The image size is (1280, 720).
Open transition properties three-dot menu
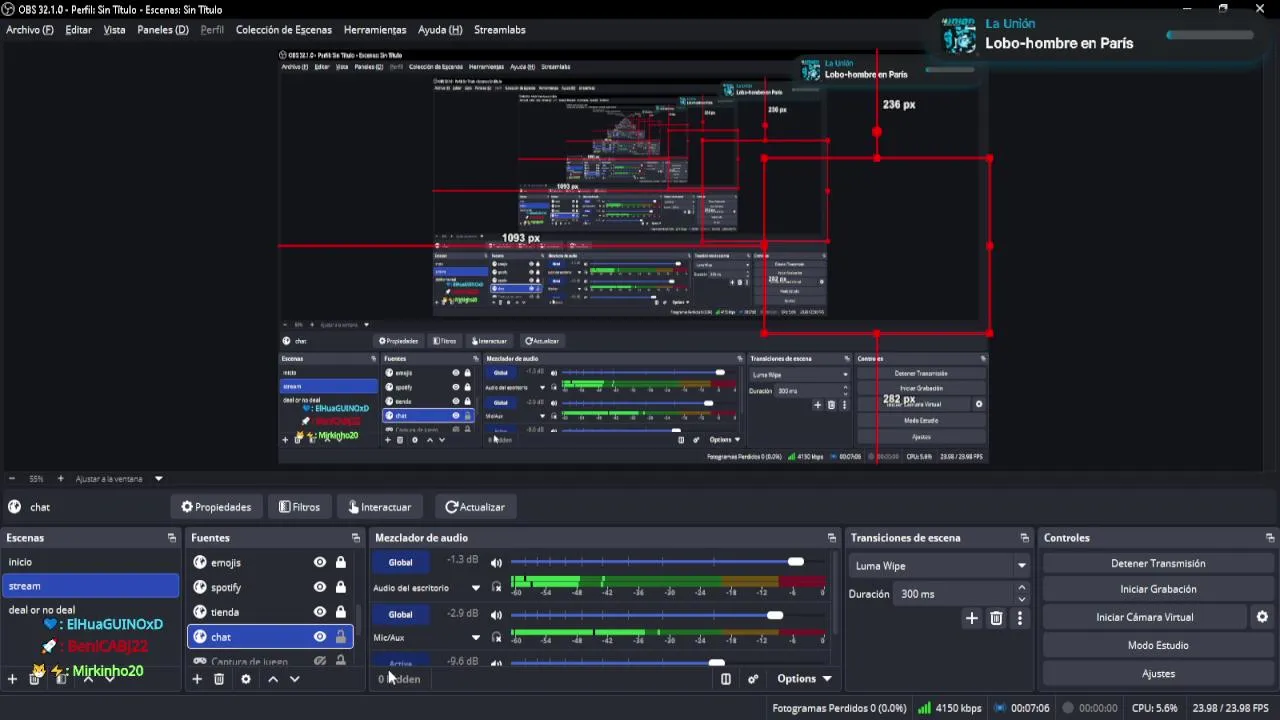coord(1020,619)
